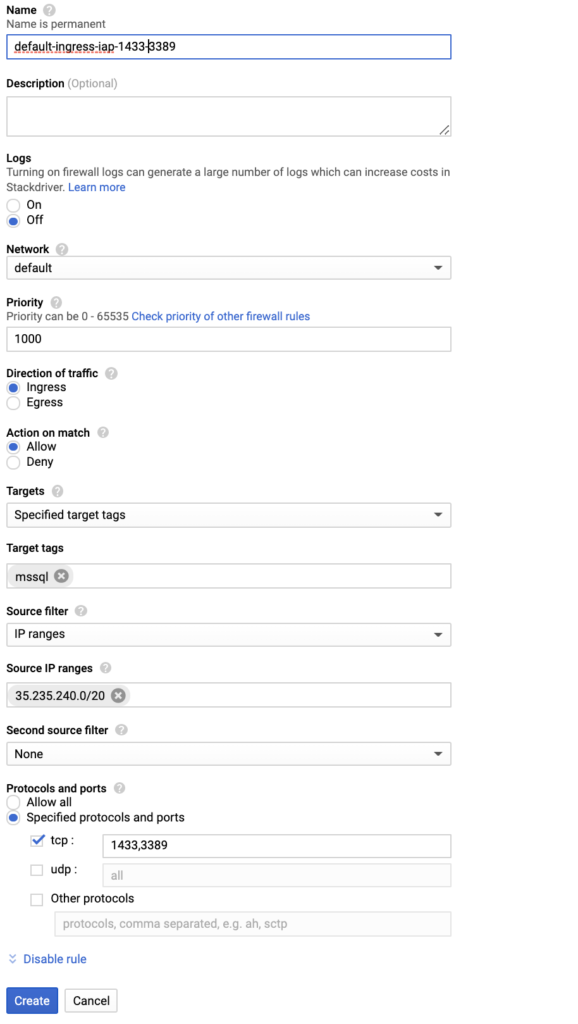Screen dimensions: 578x1024
Task: Expand the Disable rule section
Action: [47, 959]
